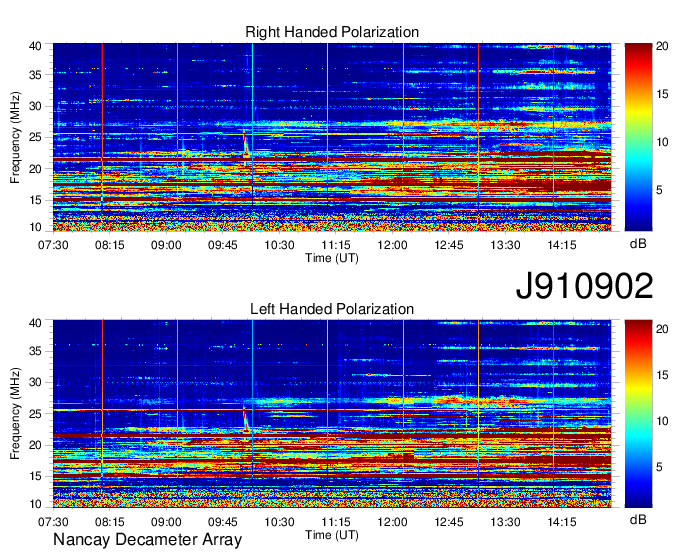
Task: Click the "15" frequency tick of the Left Handed plot
Action: pos(35,476)
